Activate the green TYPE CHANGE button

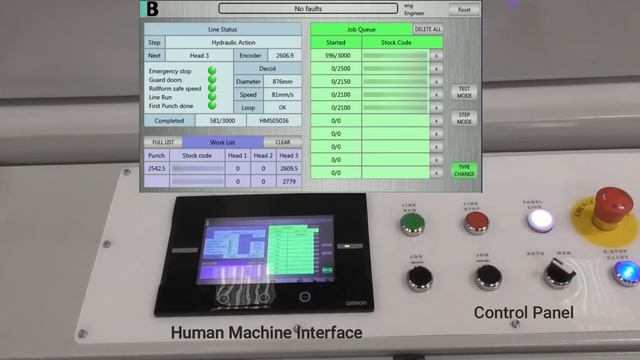pos(464,170)
